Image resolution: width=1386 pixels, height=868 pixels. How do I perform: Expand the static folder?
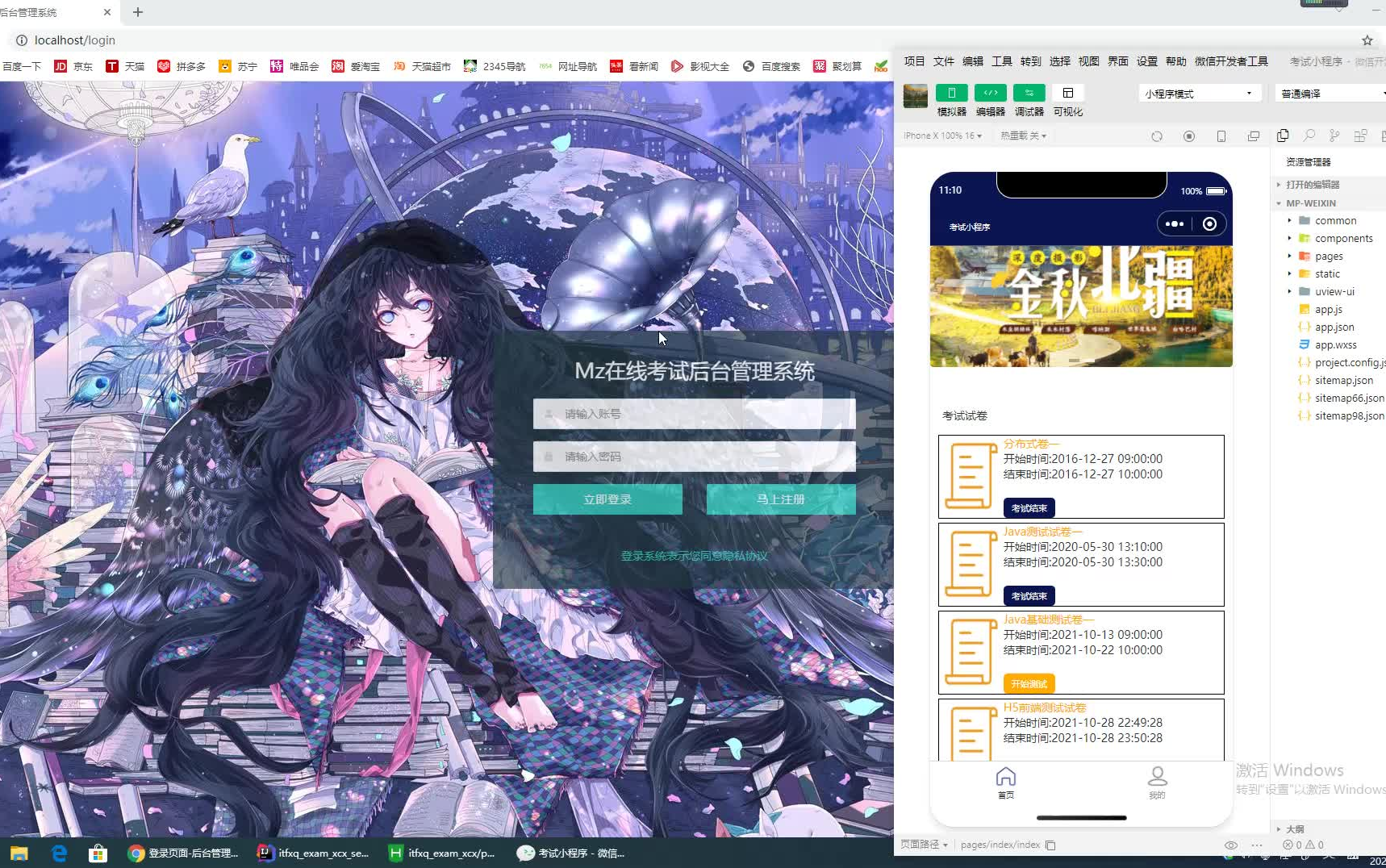coord(1327,273)
